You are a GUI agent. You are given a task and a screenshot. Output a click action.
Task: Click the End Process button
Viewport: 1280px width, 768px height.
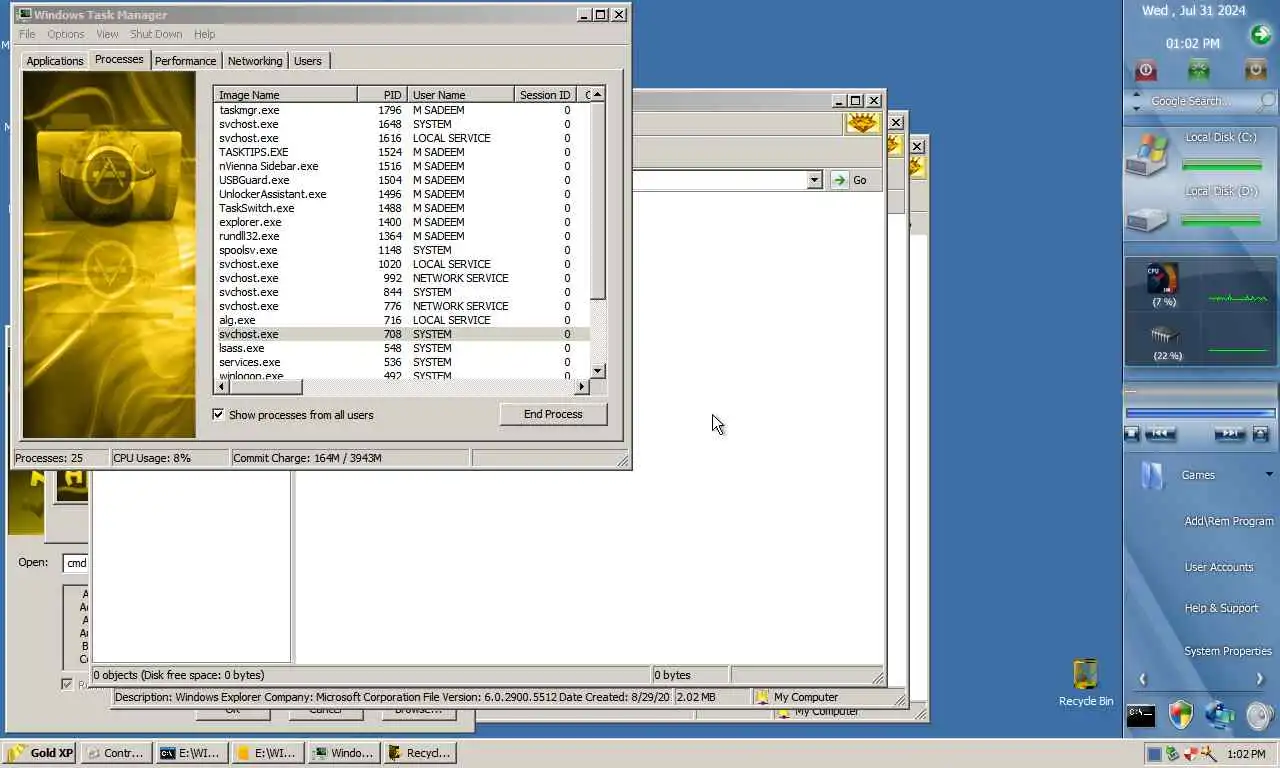click(x=553, y=414)
